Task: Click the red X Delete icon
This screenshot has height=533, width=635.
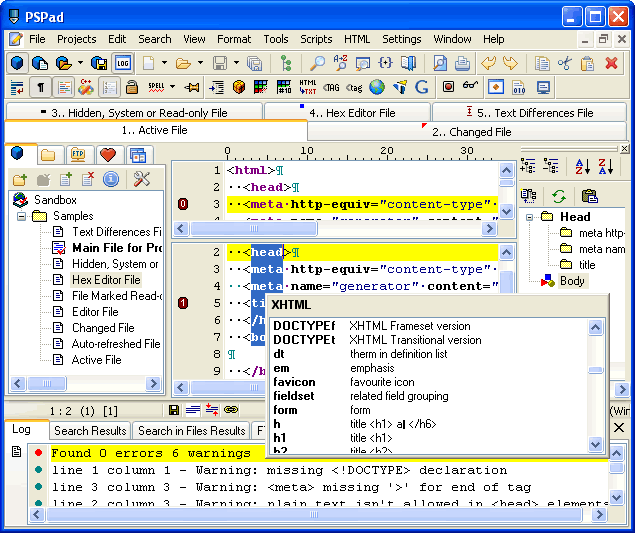Action: (611, 63)
